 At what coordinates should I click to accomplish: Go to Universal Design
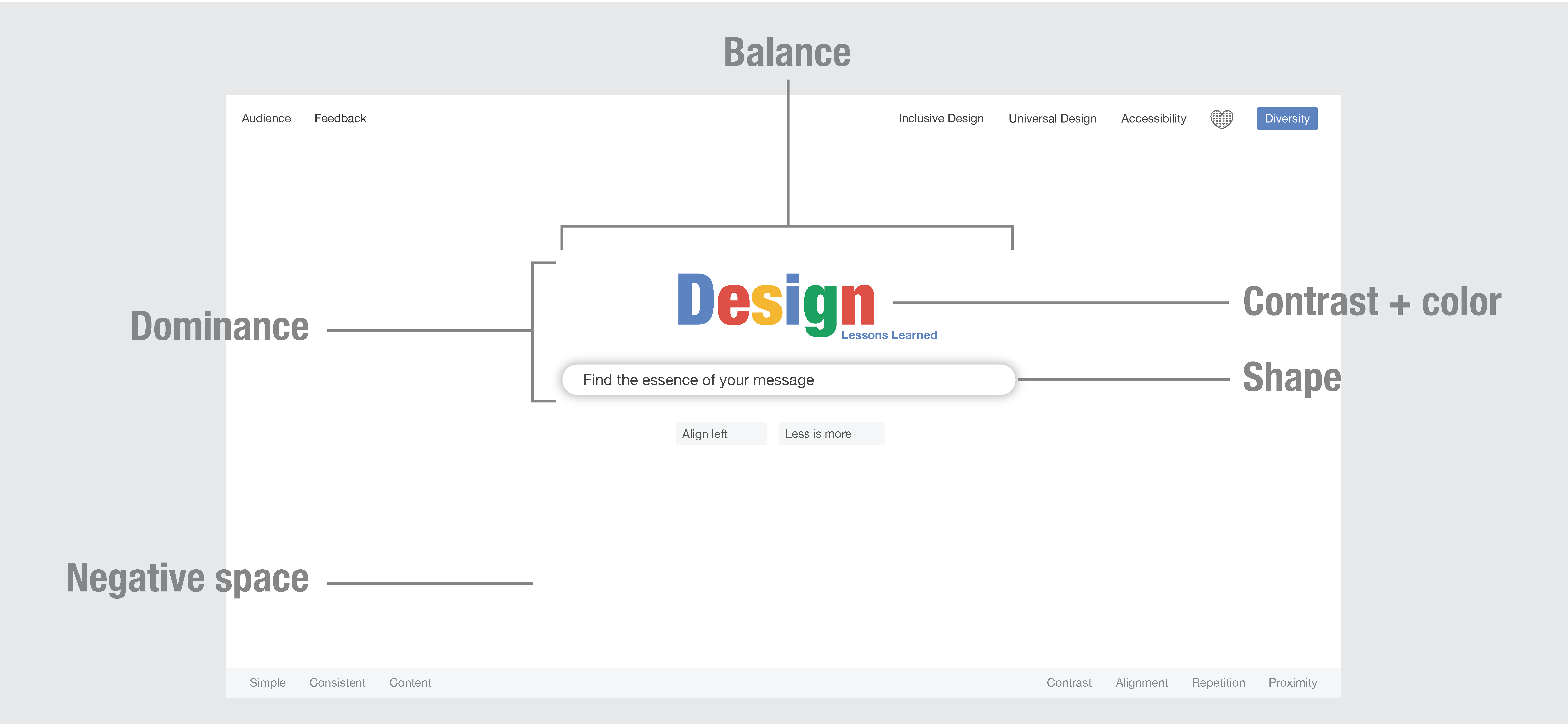(x=1052, y=119)
